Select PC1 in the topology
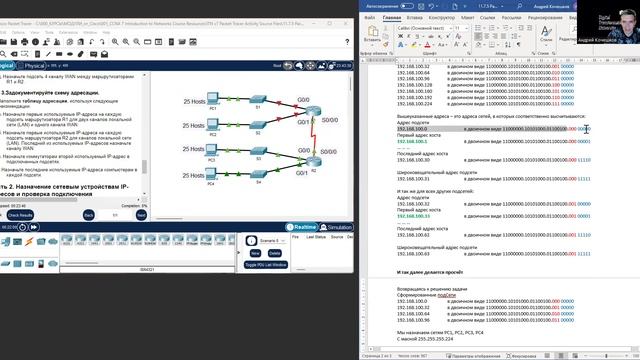Screen dimensions: 640x360 click(213, 98)
